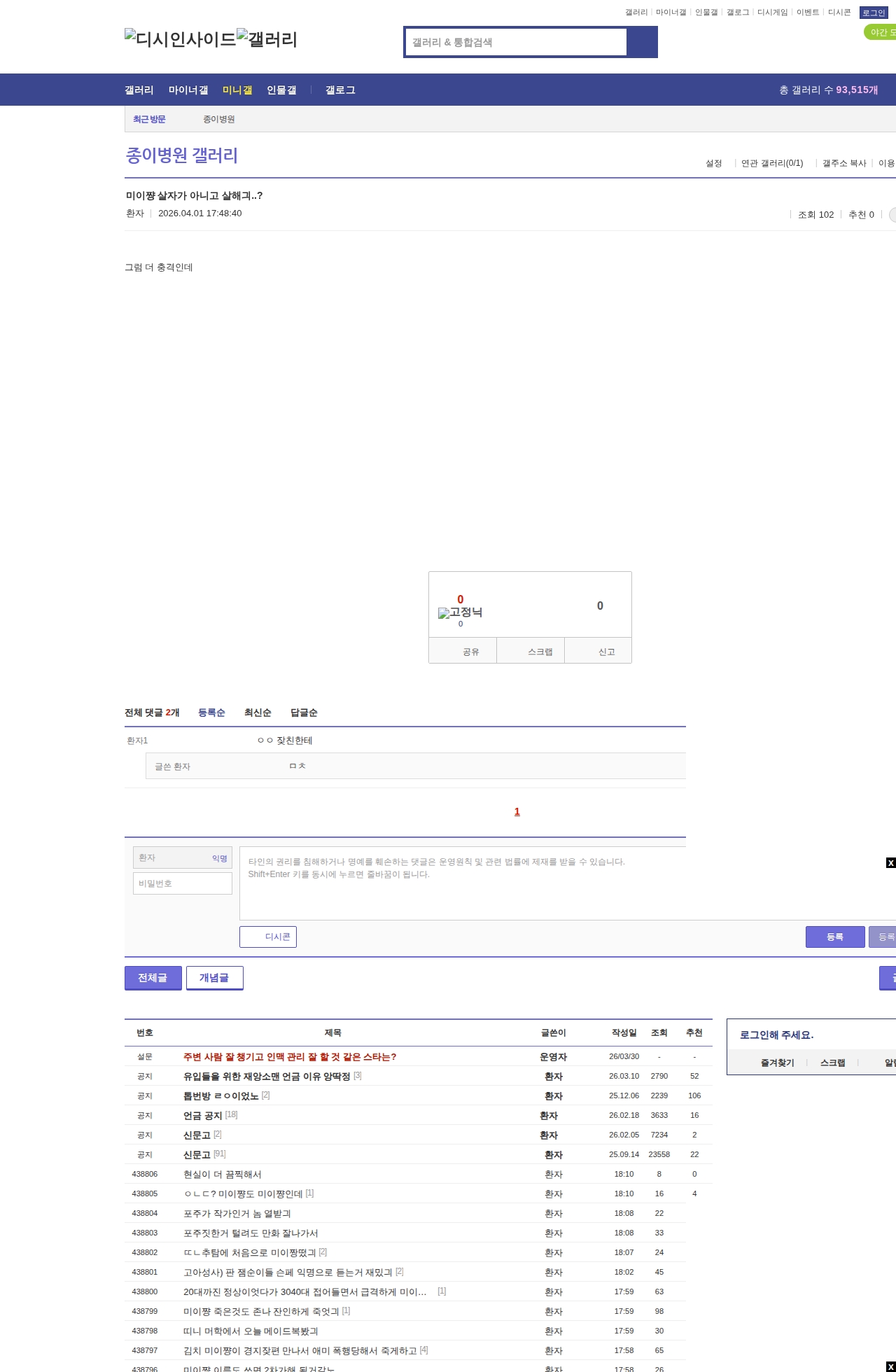Viewport: 896px width, 1372px height.
Task: Click the 디시인사이드 logo image
Action: (x=180, y=39)
